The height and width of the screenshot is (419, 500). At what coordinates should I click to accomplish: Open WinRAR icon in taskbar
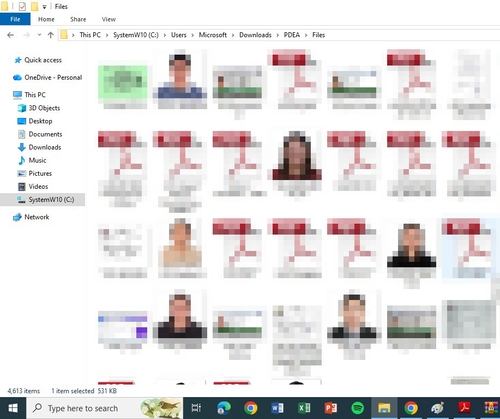(491, 408)
